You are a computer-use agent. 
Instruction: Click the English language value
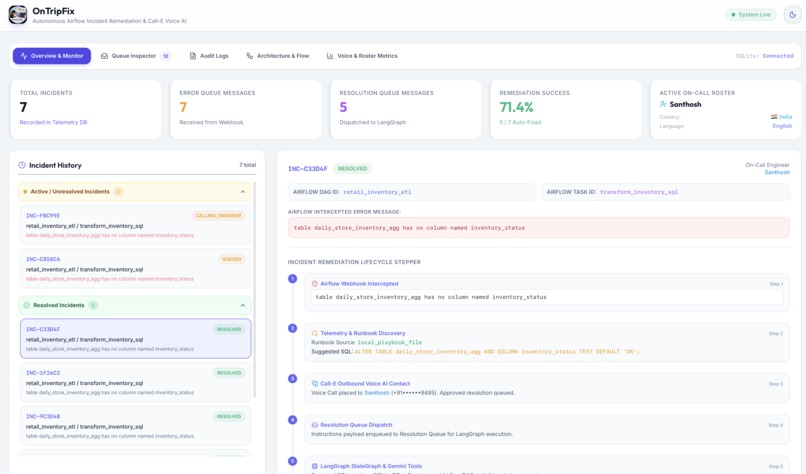tap(782, 126)
